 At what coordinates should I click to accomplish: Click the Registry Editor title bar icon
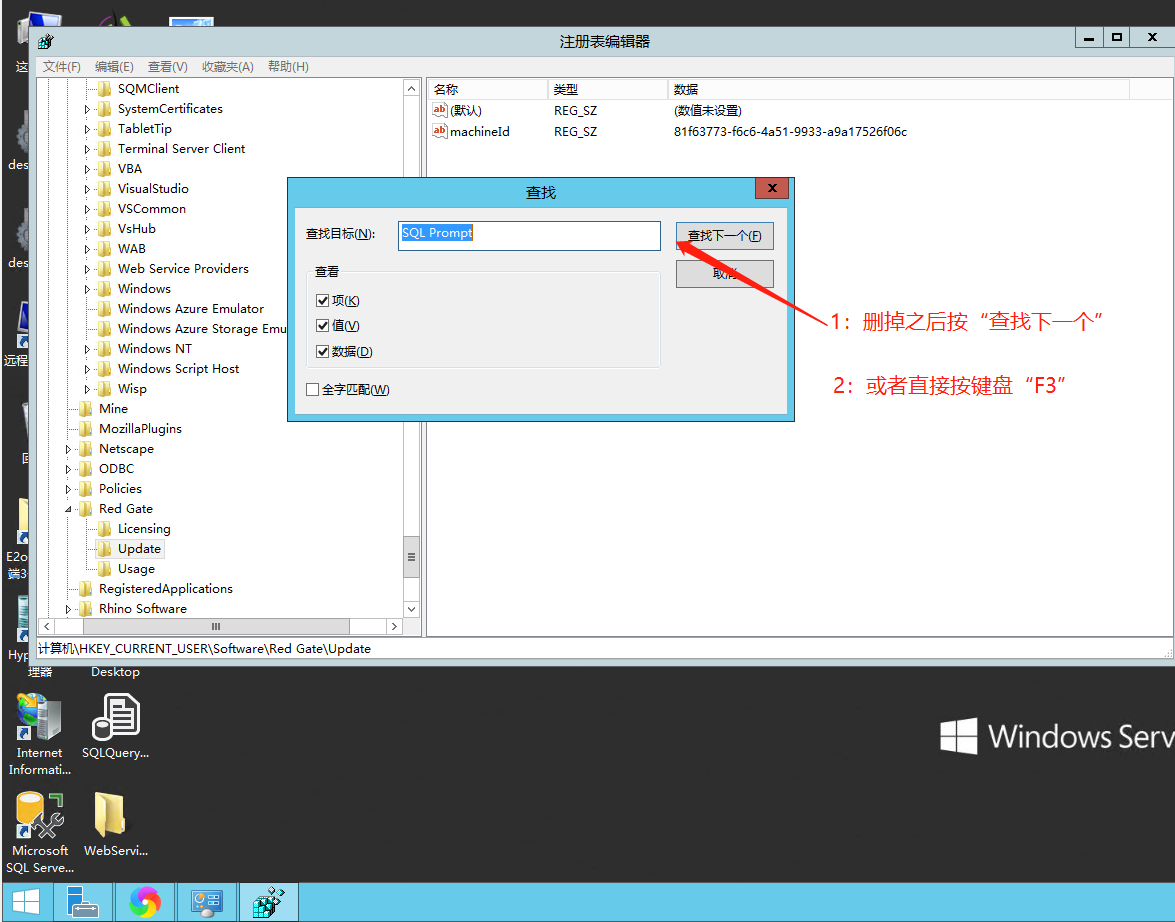(x=46, y=41)
